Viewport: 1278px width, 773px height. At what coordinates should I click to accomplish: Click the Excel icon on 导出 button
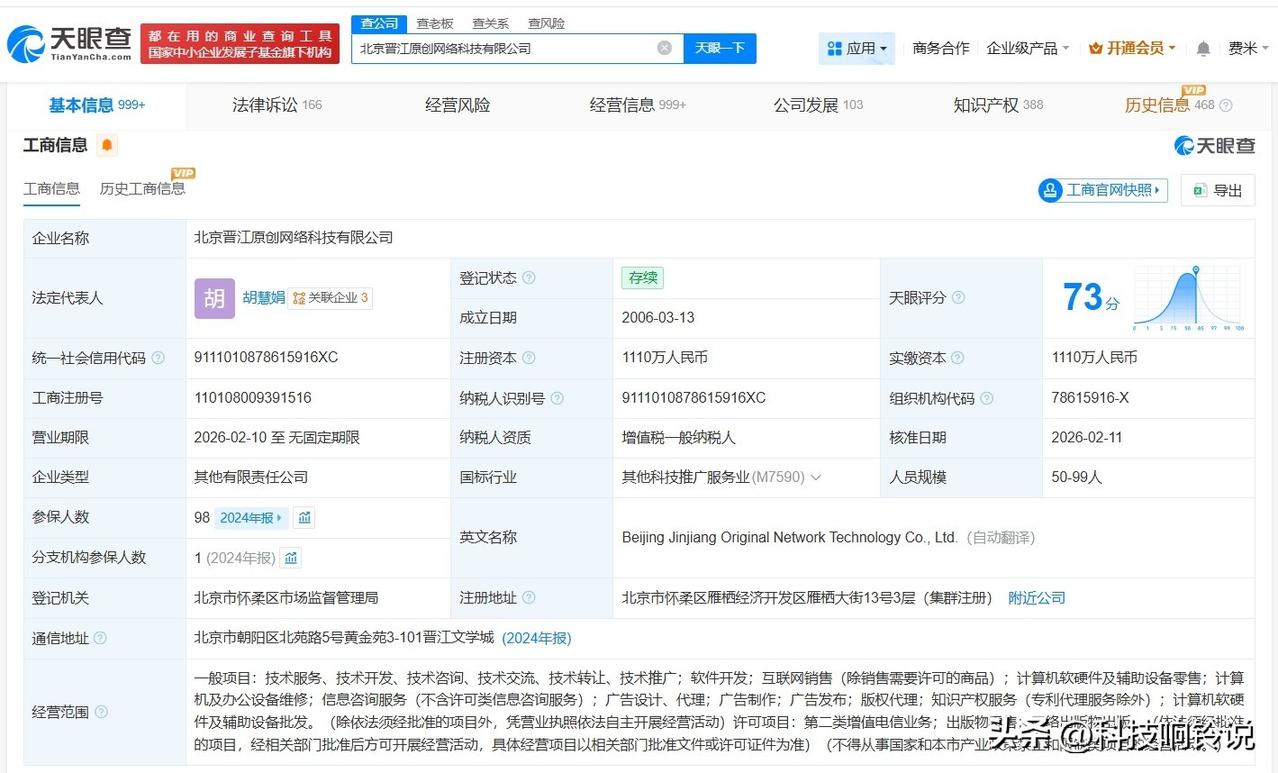pos(1199,190)
